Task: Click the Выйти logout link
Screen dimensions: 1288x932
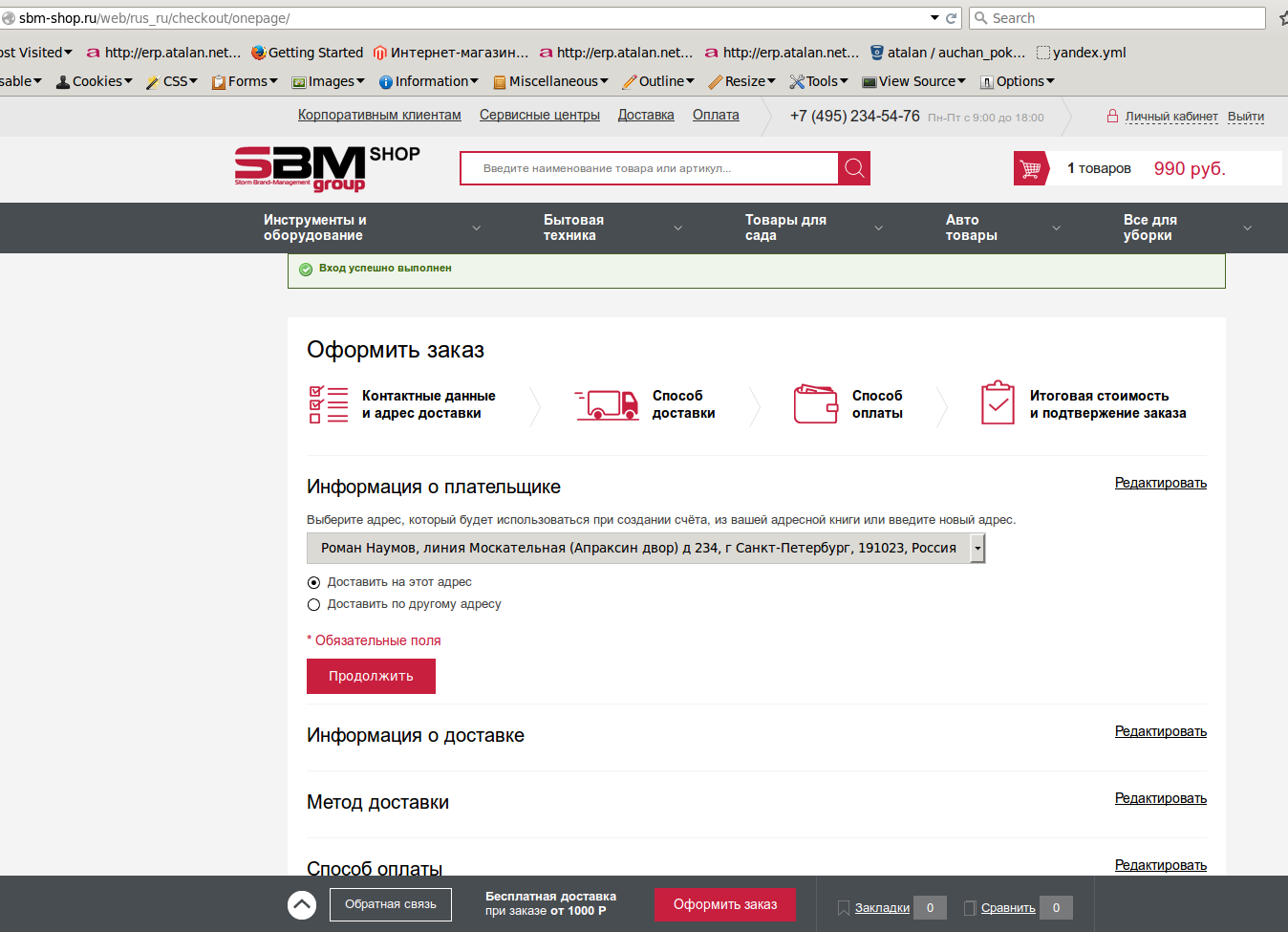Action: pos(1246,117)
